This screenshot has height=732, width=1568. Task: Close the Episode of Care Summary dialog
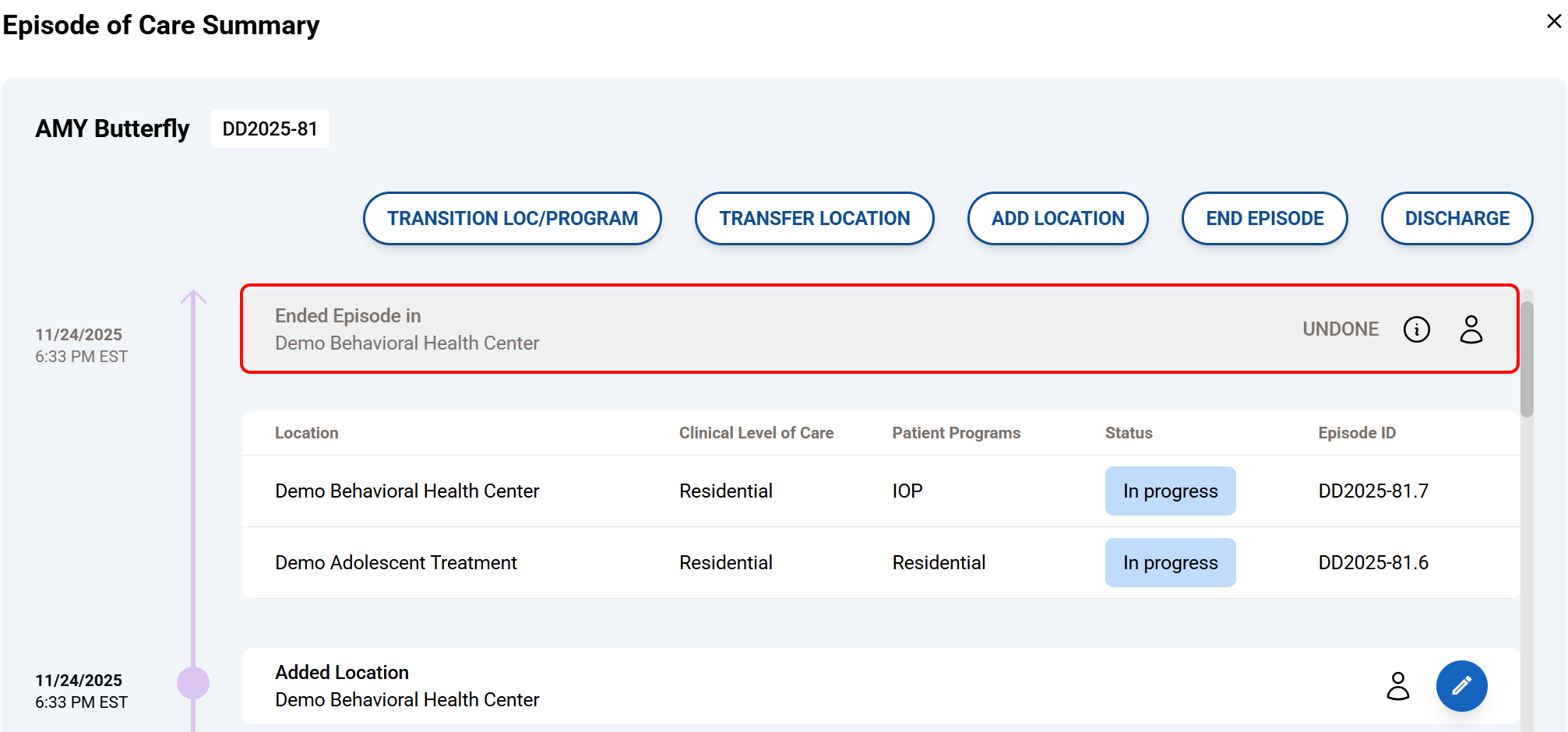tap(1553, 22)
